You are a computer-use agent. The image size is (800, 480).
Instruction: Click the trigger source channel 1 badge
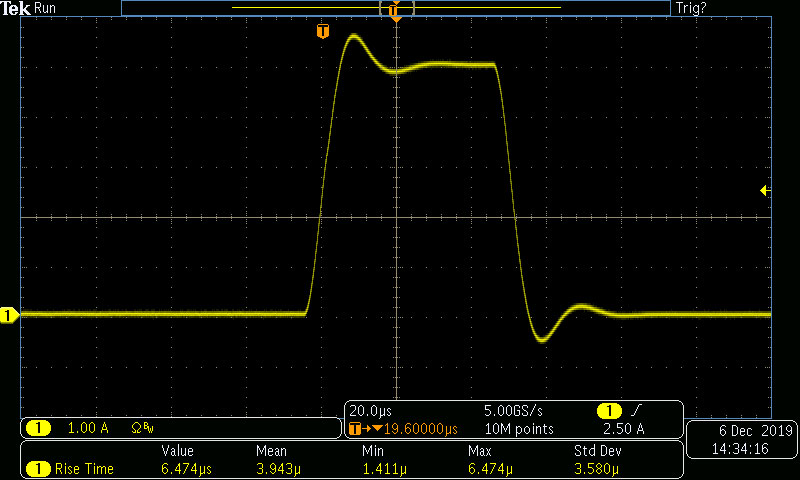[x=609, y=411]
